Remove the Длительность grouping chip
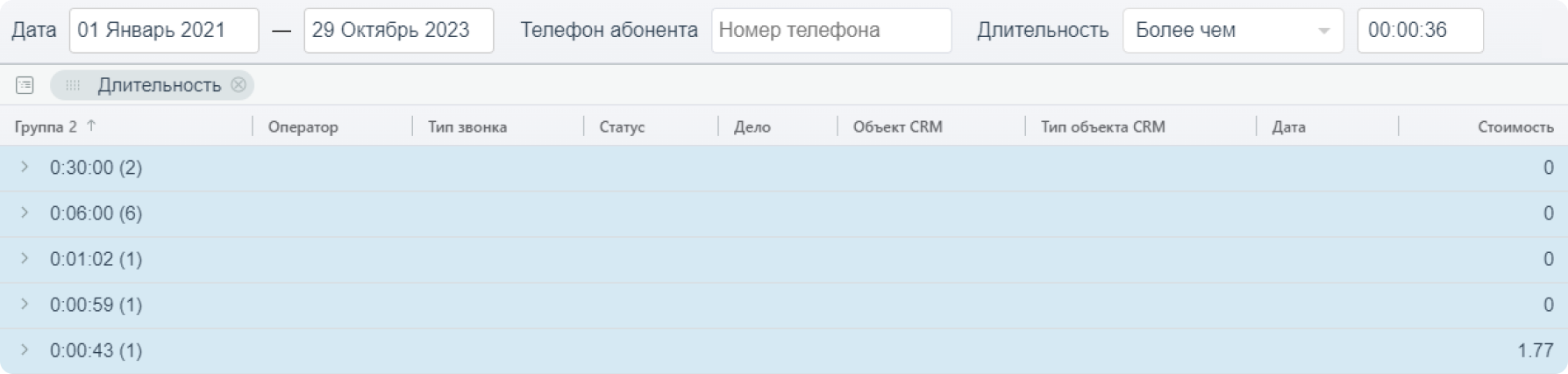The height and width of the screenshot is (374, 1568). pos(239,85)
